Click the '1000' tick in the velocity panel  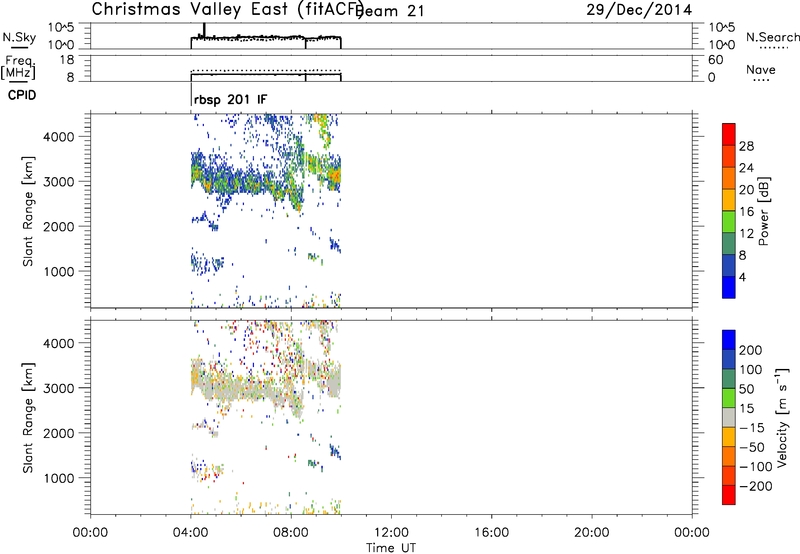[58, 478]
